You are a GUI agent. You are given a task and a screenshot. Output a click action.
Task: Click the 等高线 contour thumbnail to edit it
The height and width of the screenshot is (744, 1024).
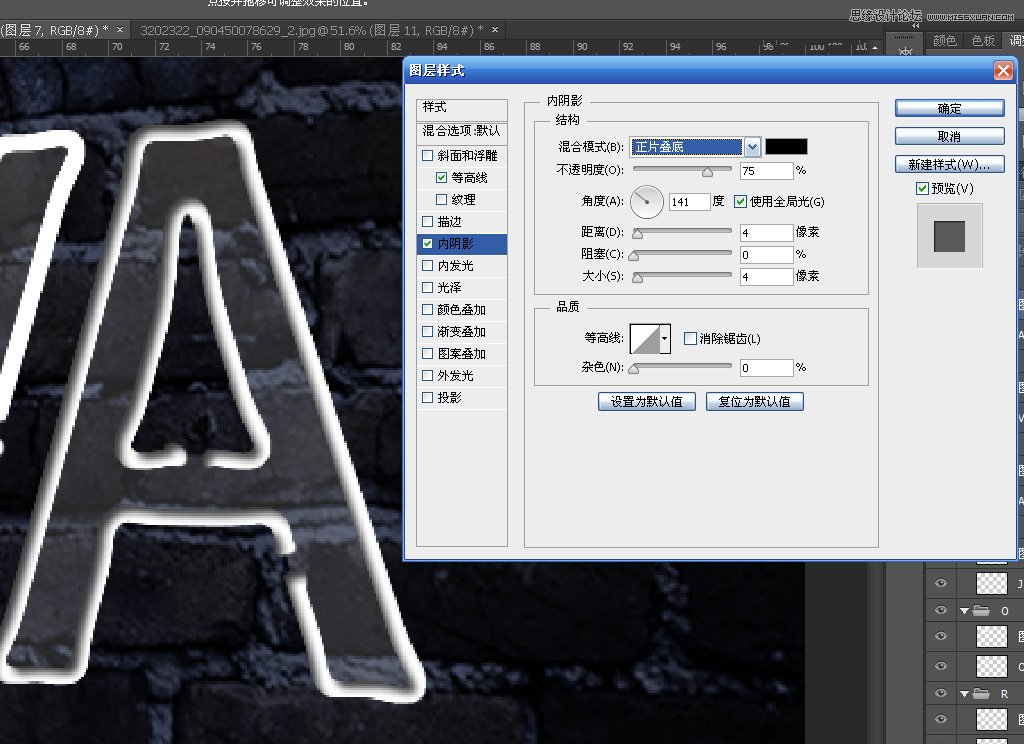647,338
